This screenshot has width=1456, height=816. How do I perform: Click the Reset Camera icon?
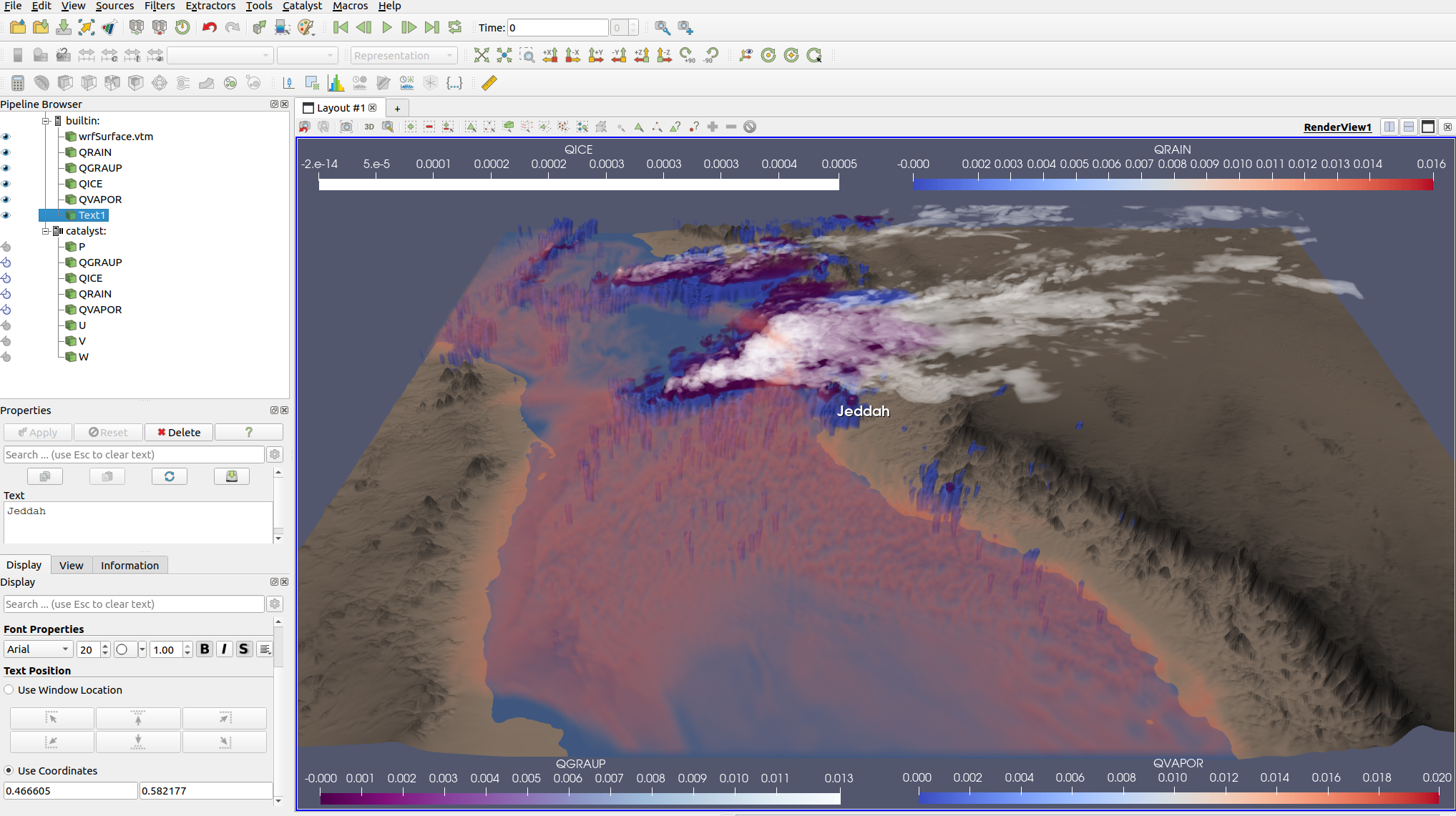(482, 55)
